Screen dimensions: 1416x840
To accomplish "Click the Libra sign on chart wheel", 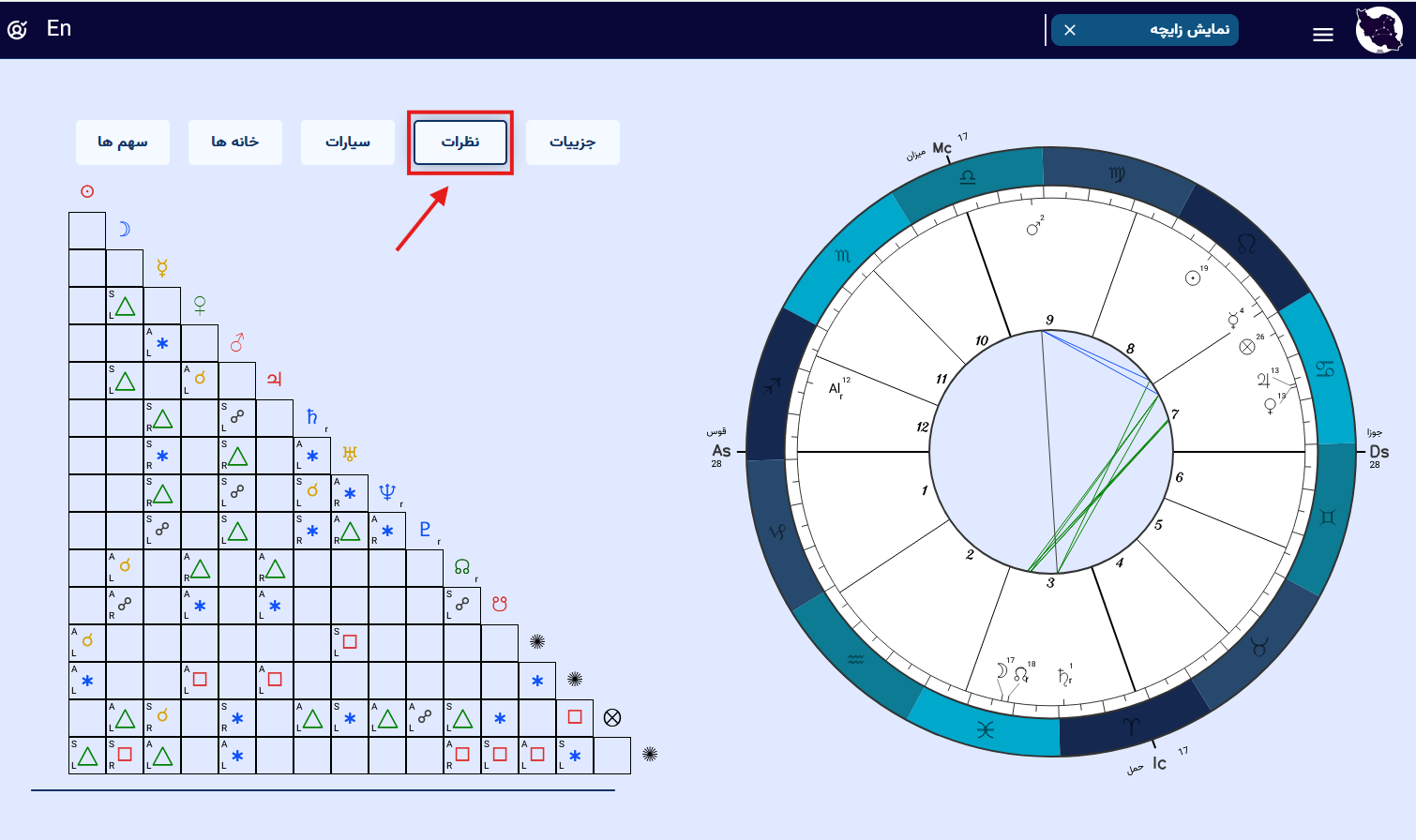I will 968,176.
